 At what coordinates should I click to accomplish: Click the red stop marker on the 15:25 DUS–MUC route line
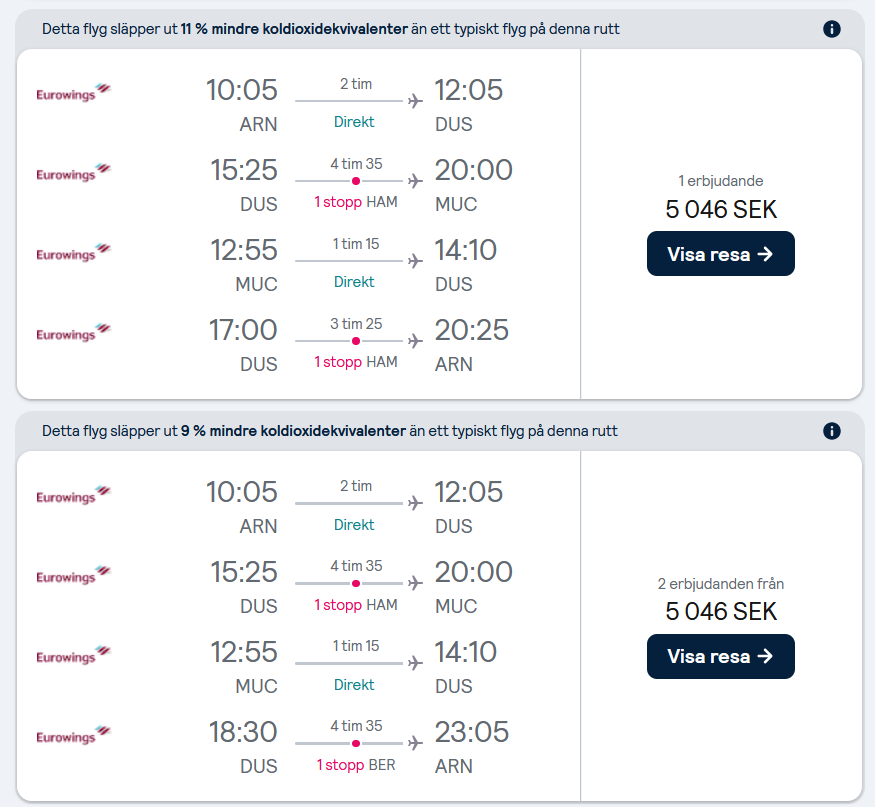pos(354,180)
